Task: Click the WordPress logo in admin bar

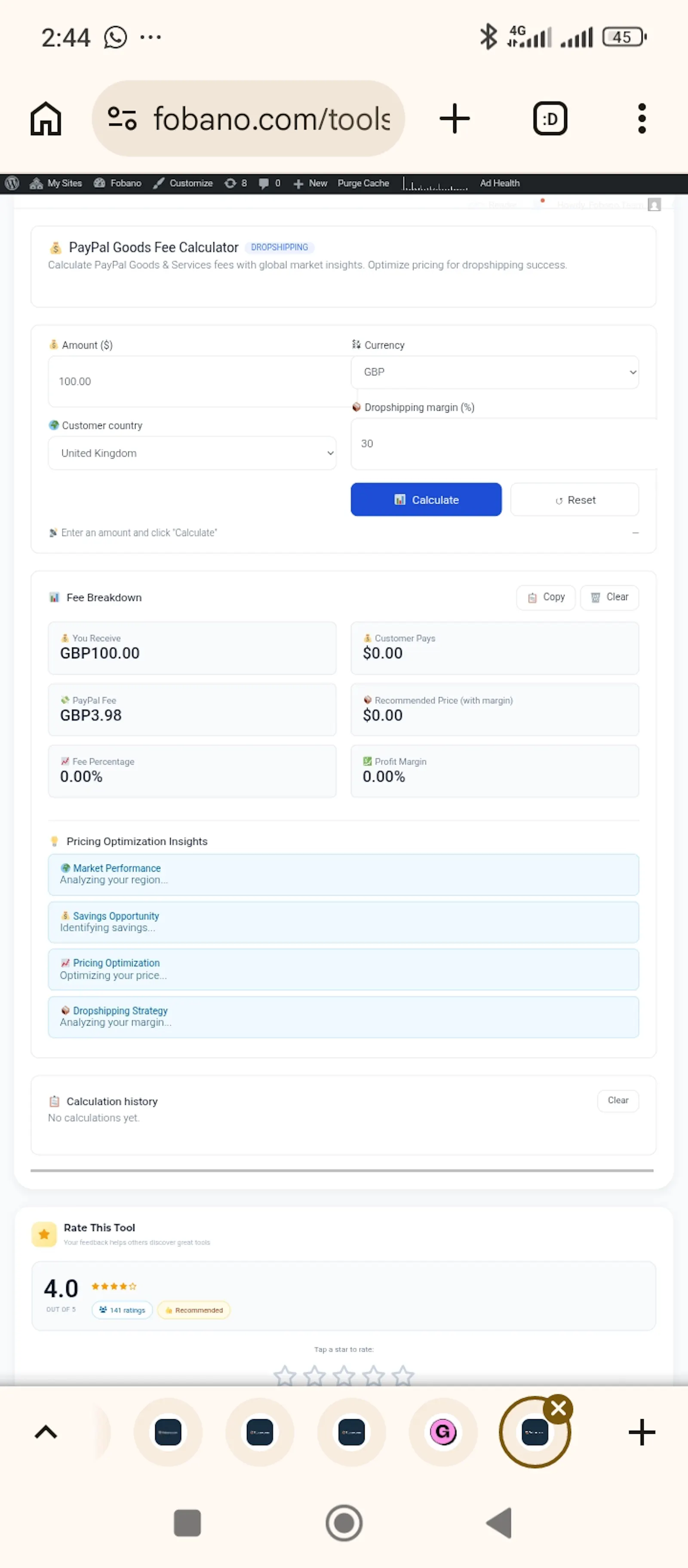Action: pos(12,183)
